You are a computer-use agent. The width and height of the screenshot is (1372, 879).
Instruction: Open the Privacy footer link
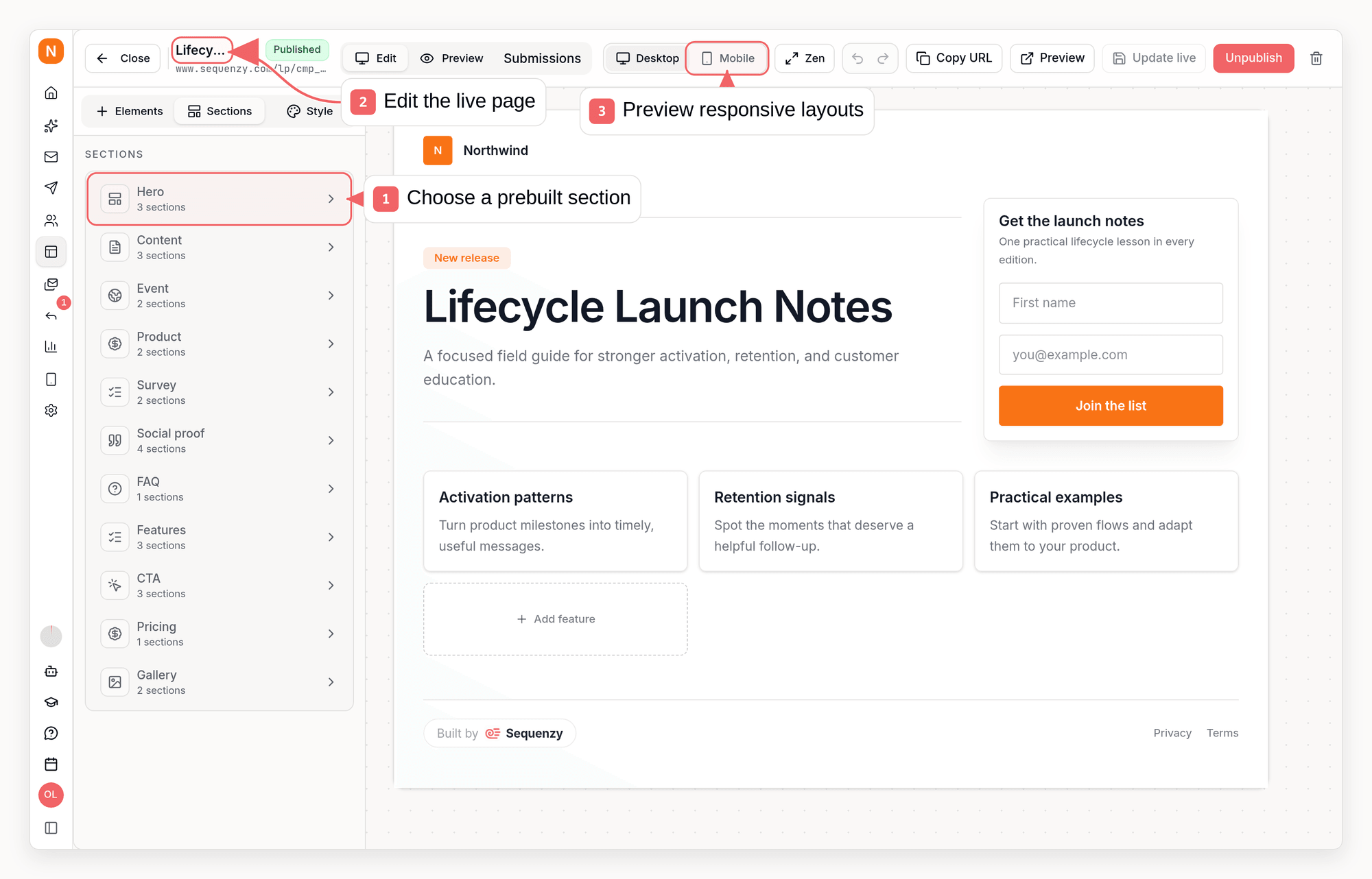(1172, 733)
